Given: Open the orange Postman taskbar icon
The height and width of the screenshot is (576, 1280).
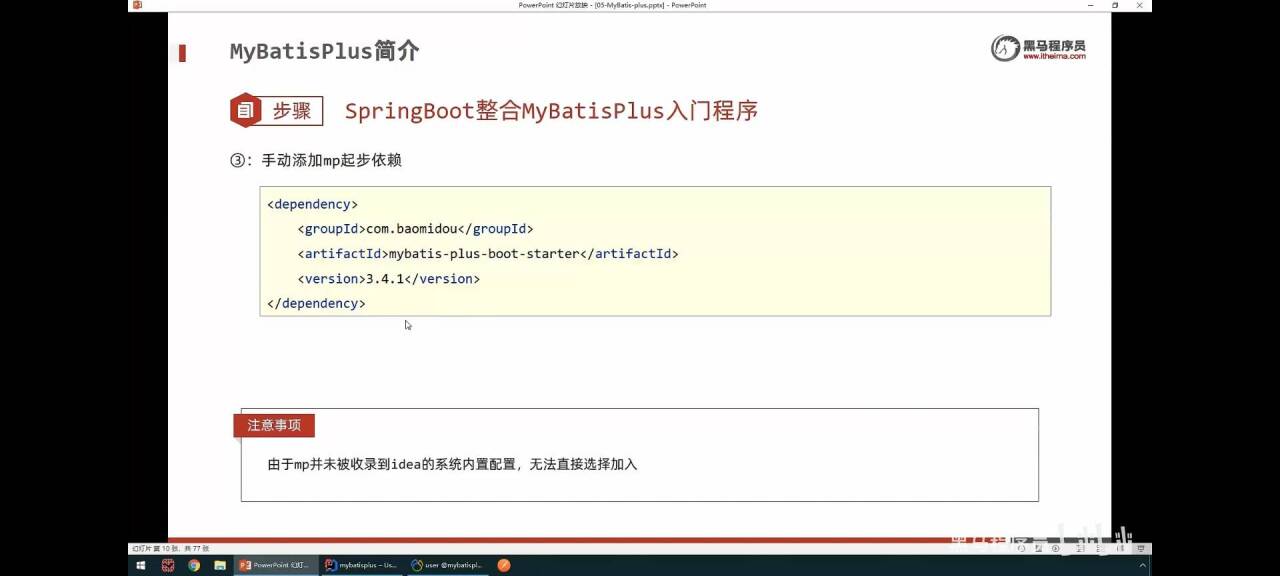Looking at the screenshot, I should 504,565.
